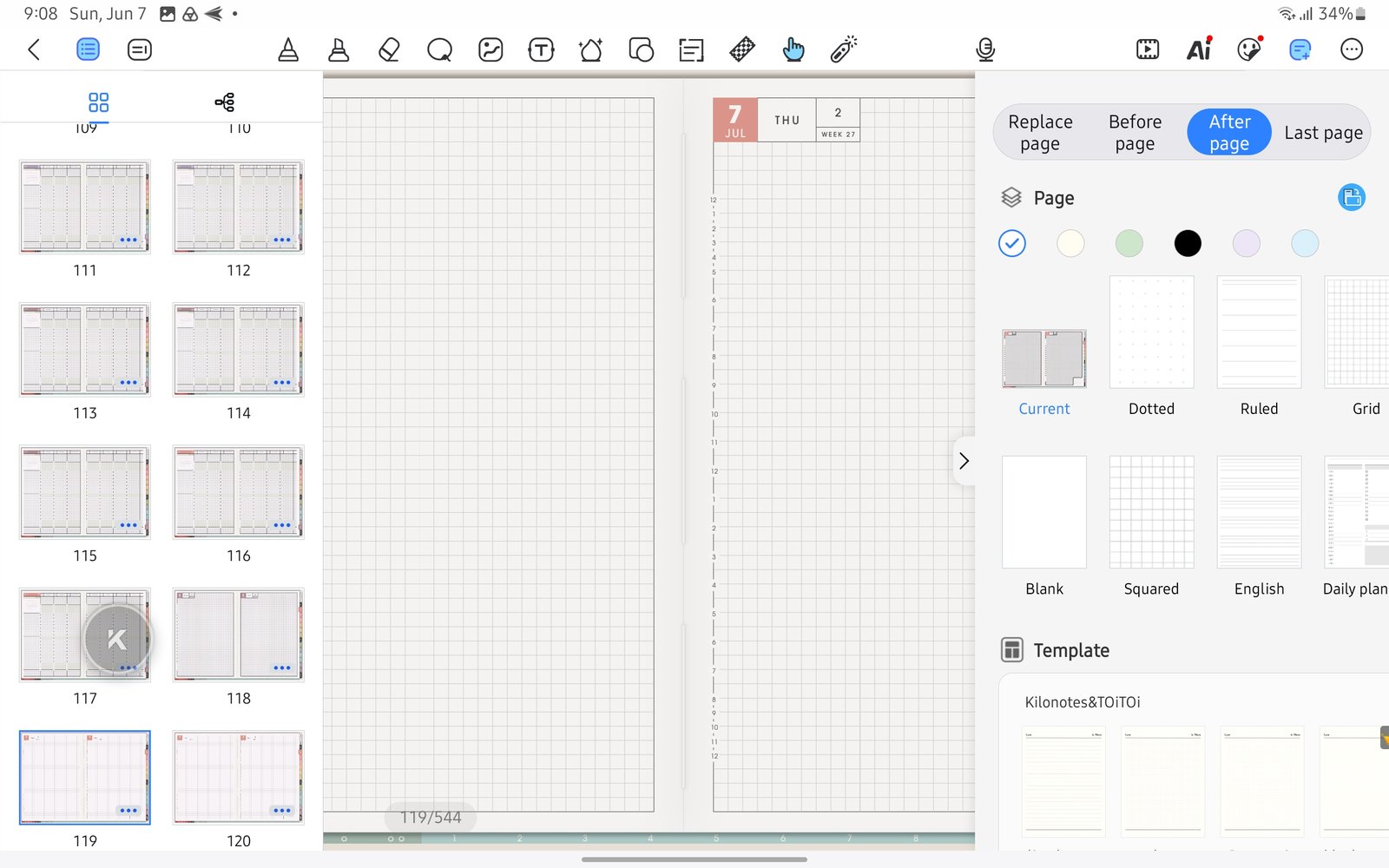This screenshot has height=868, width=1389.
Task: Choose Replace page option
Action: [x=1040, y=133]
